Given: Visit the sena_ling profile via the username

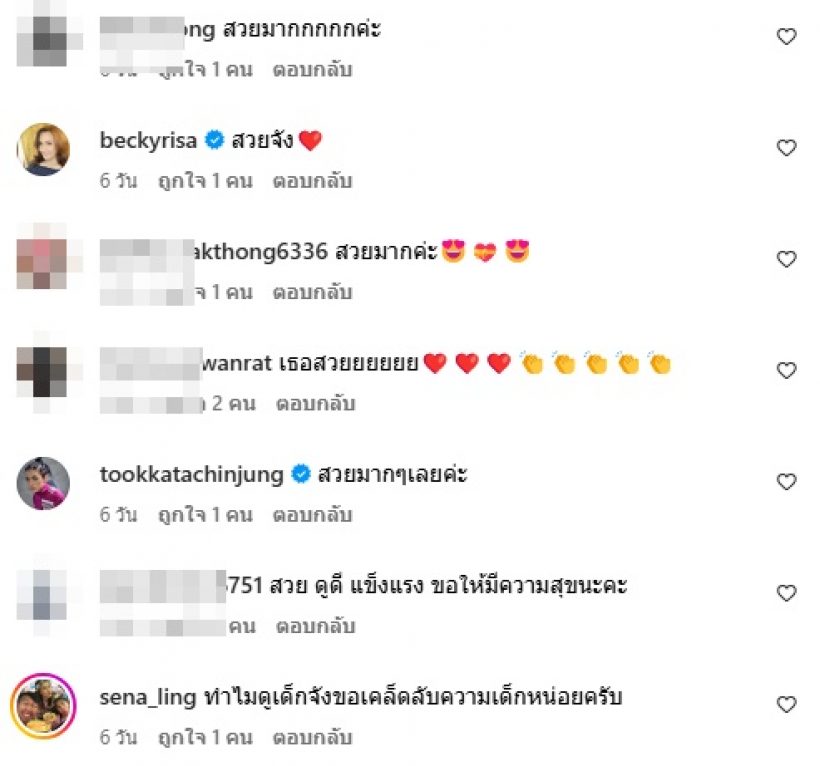Looking at the screenshot, I should [x=148, y=697].
